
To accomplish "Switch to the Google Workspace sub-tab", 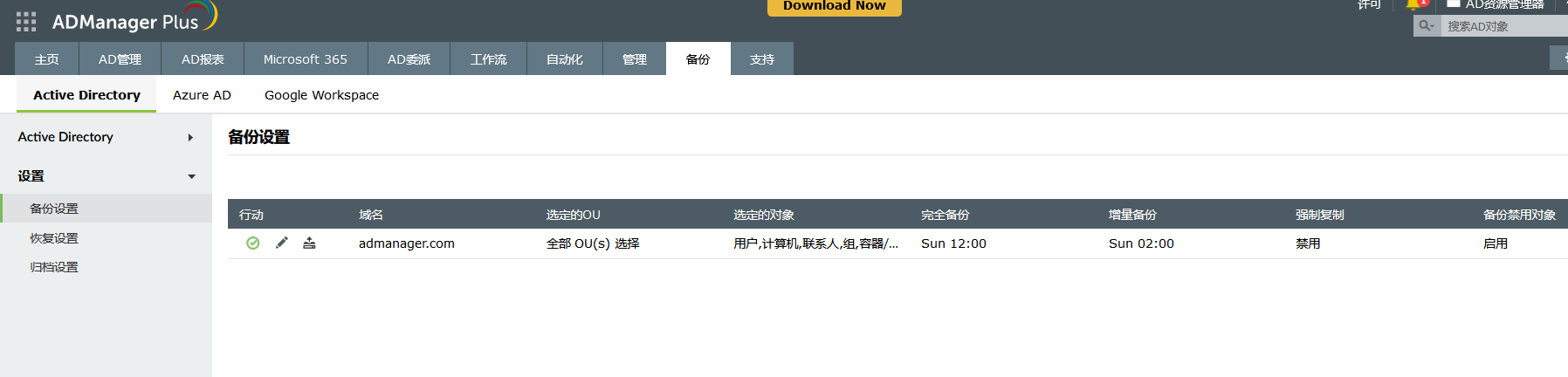I will [x=321, y=95].
